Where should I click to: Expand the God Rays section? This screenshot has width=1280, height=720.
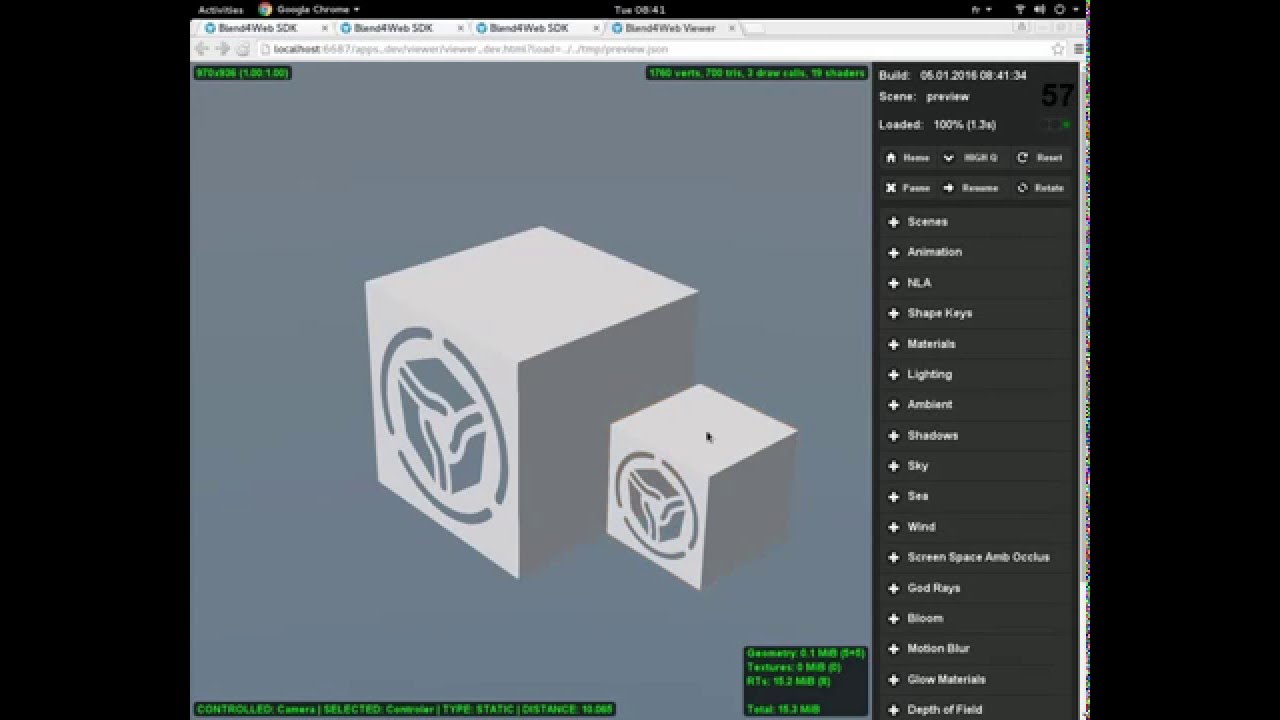coord(976,588)
